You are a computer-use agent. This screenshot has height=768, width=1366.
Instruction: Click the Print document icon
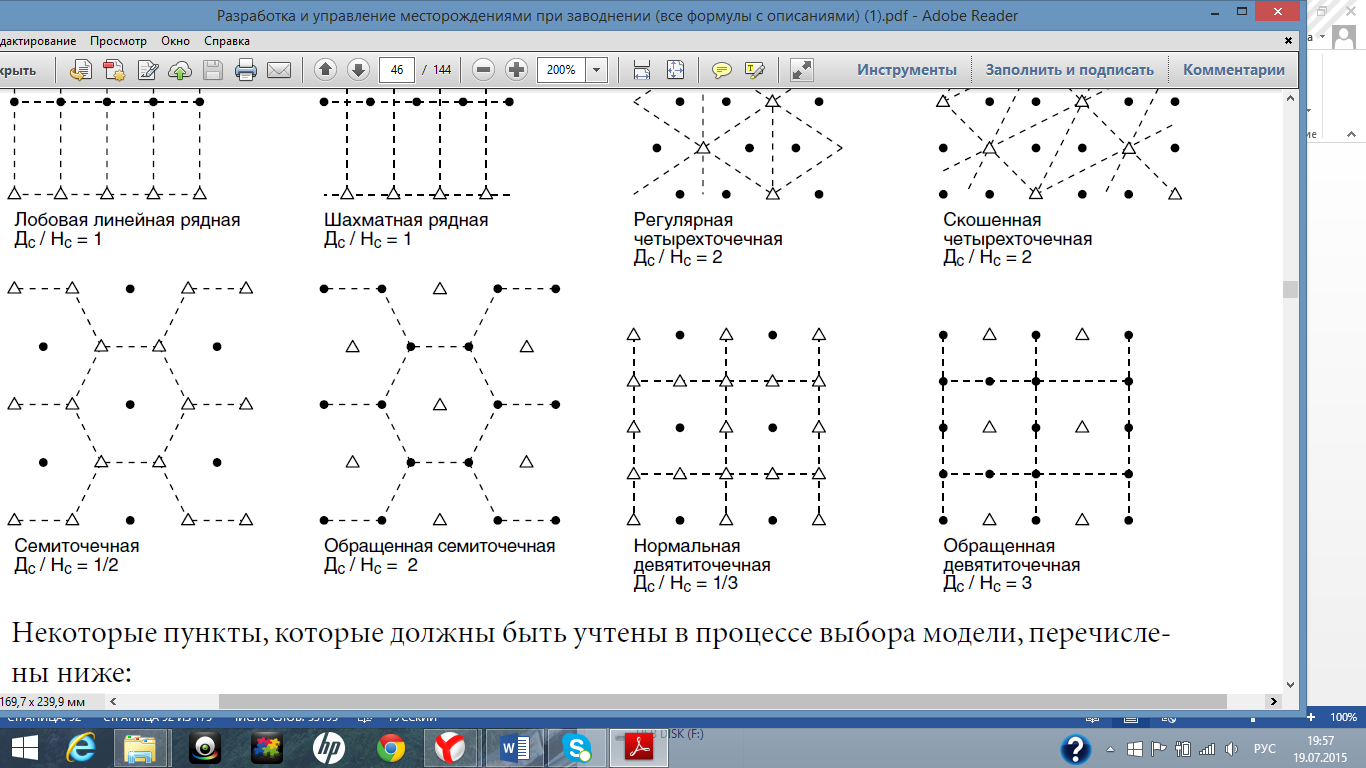246,70
